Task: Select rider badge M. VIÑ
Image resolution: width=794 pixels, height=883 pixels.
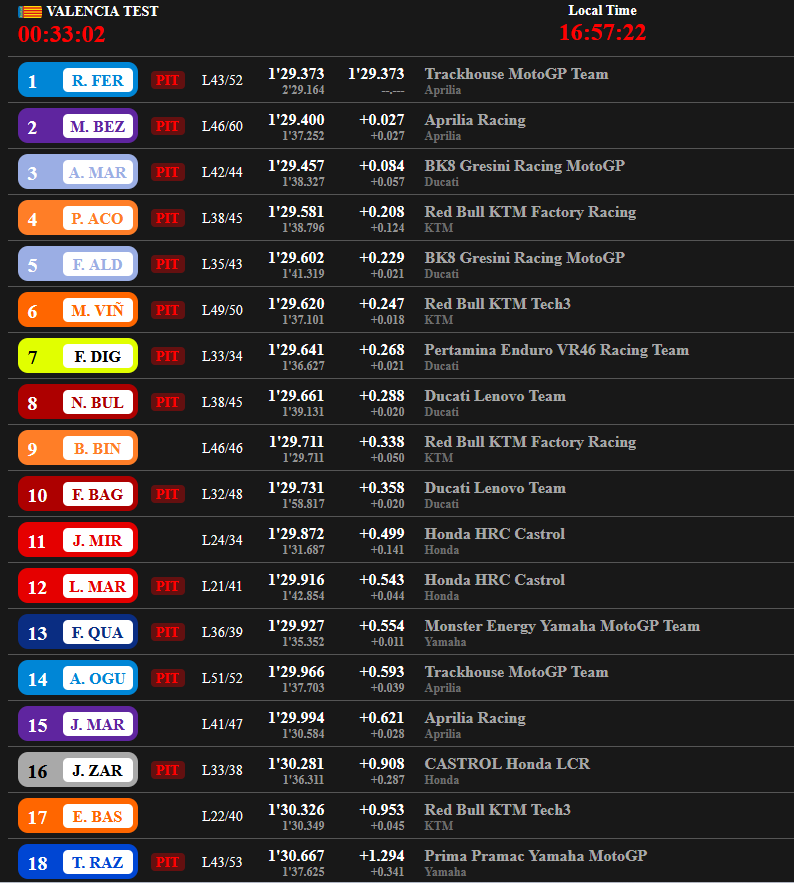Action: (78, 310)
